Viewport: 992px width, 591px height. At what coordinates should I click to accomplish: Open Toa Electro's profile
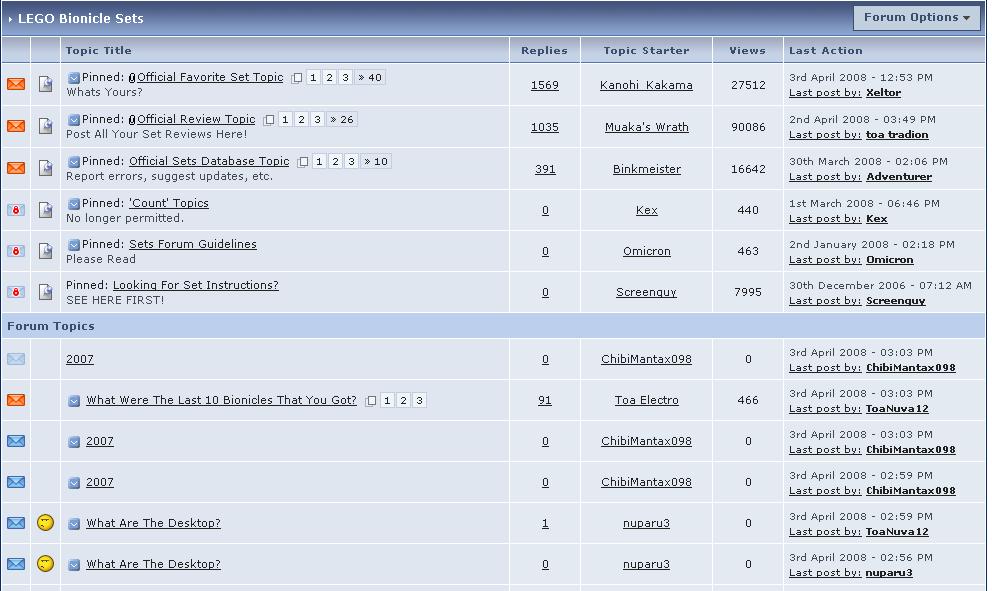pos(647,400)
